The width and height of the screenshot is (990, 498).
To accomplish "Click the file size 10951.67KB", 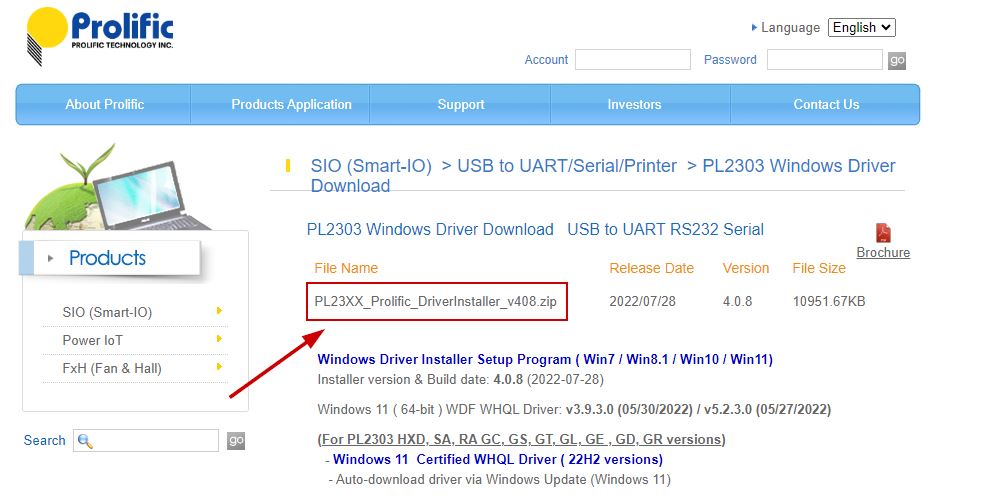I will [x=829, y=302].
